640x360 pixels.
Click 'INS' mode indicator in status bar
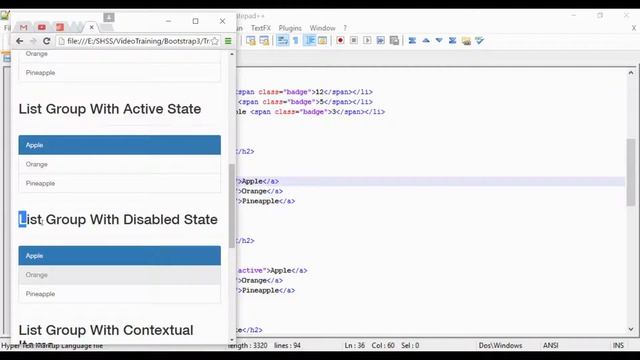(618, 345)
